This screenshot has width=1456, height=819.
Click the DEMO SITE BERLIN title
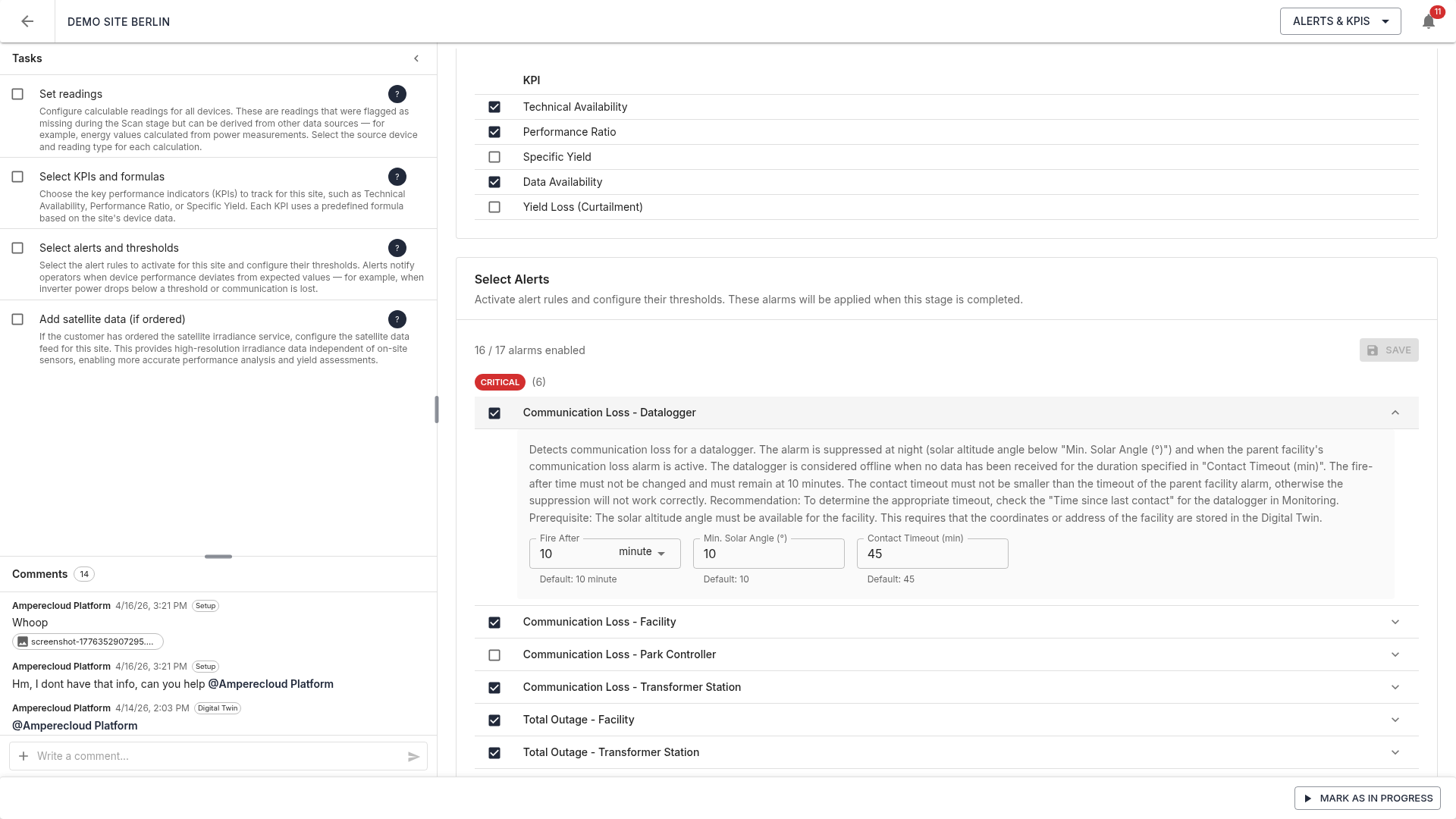pyautogui.click(x=118, y=22)
